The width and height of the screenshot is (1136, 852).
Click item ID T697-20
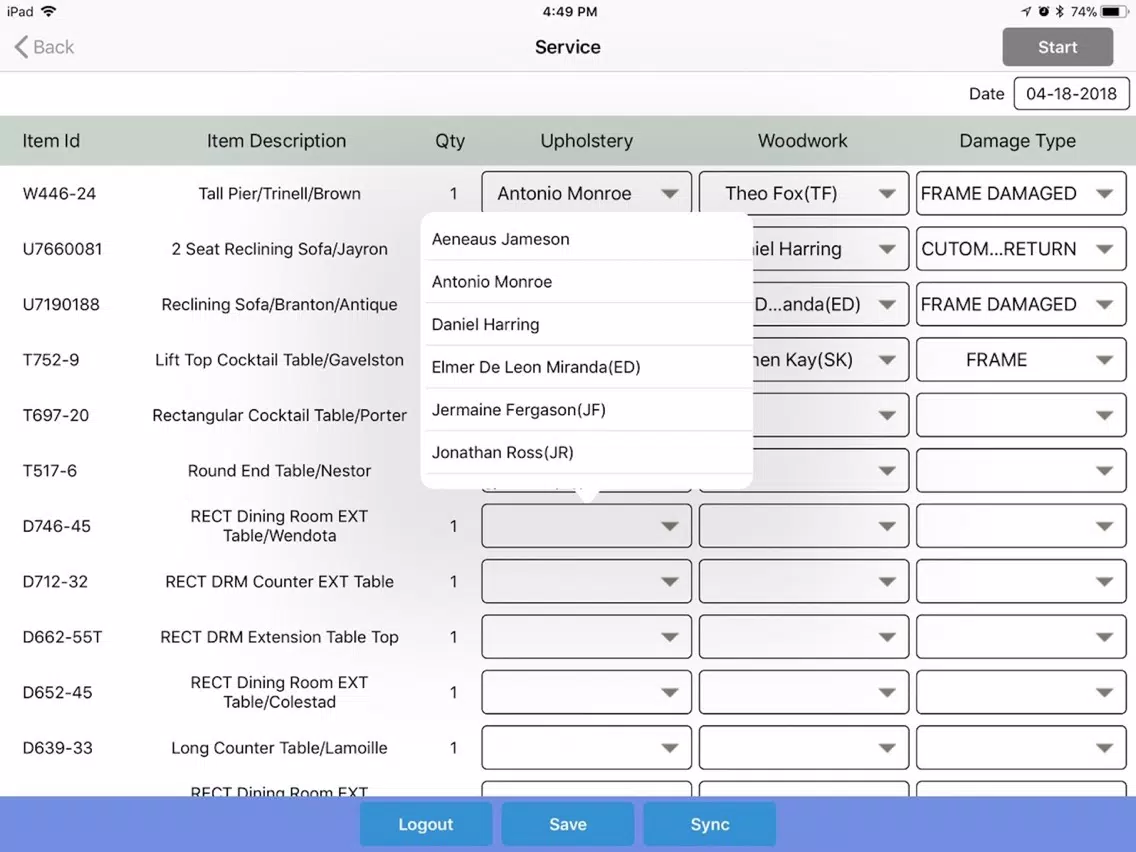[56, 415]
